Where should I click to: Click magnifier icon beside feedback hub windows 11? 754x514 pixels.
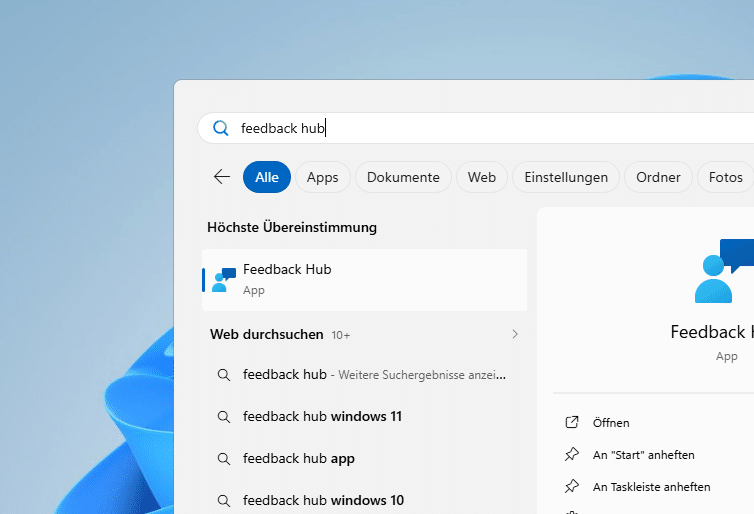(x=224, y=416)
